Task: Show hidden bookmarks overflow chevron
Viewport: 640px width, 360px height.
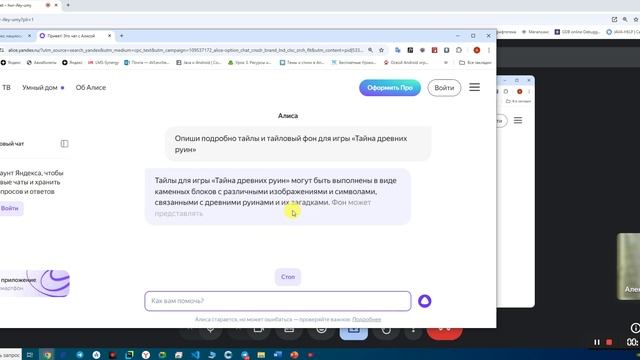Action: (x=446, y=62)
